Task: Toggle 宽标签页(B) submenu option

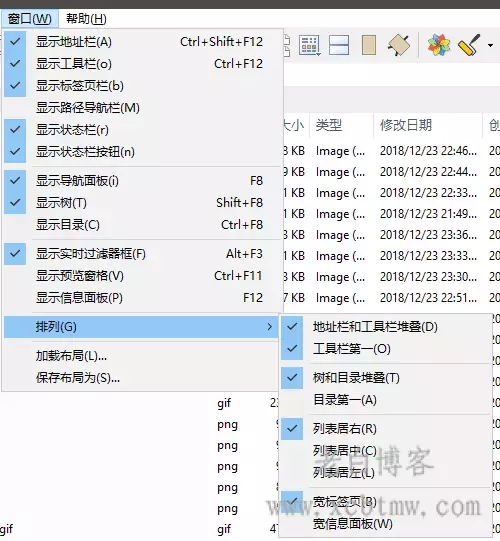Action: (x=386, y=502)
